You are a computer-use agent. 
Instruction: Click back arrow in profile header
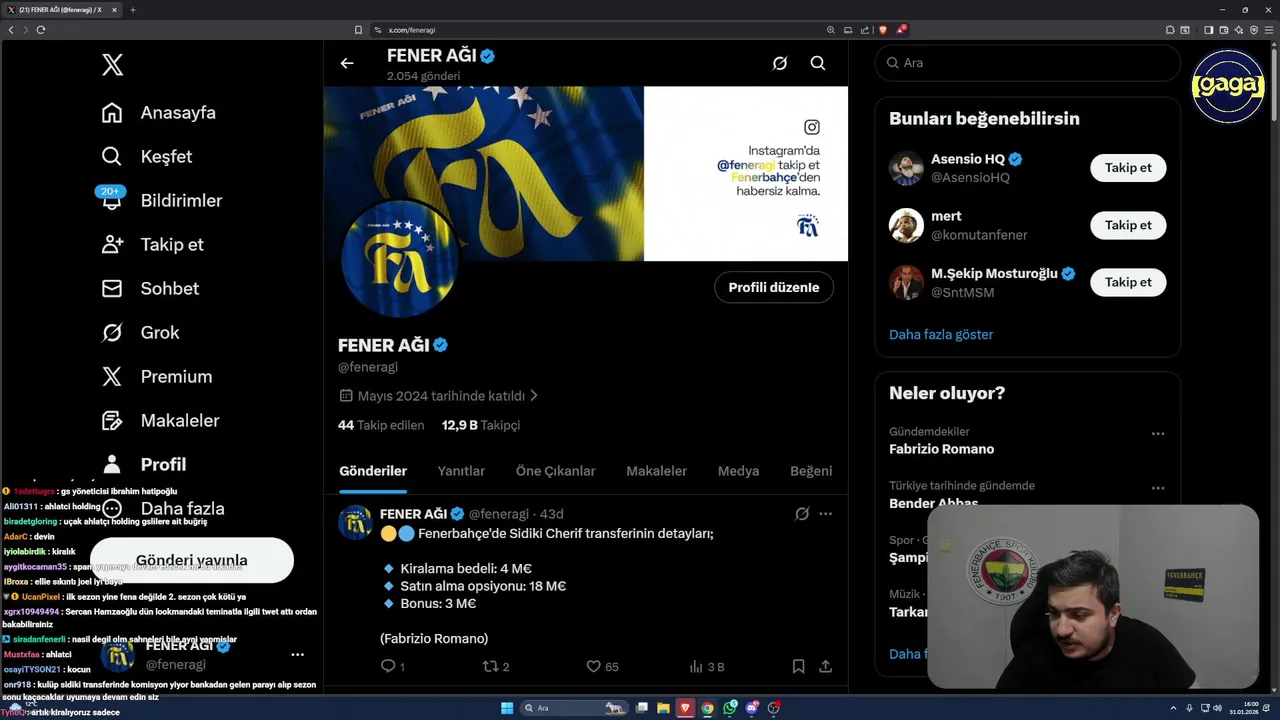tap(347, 63)
